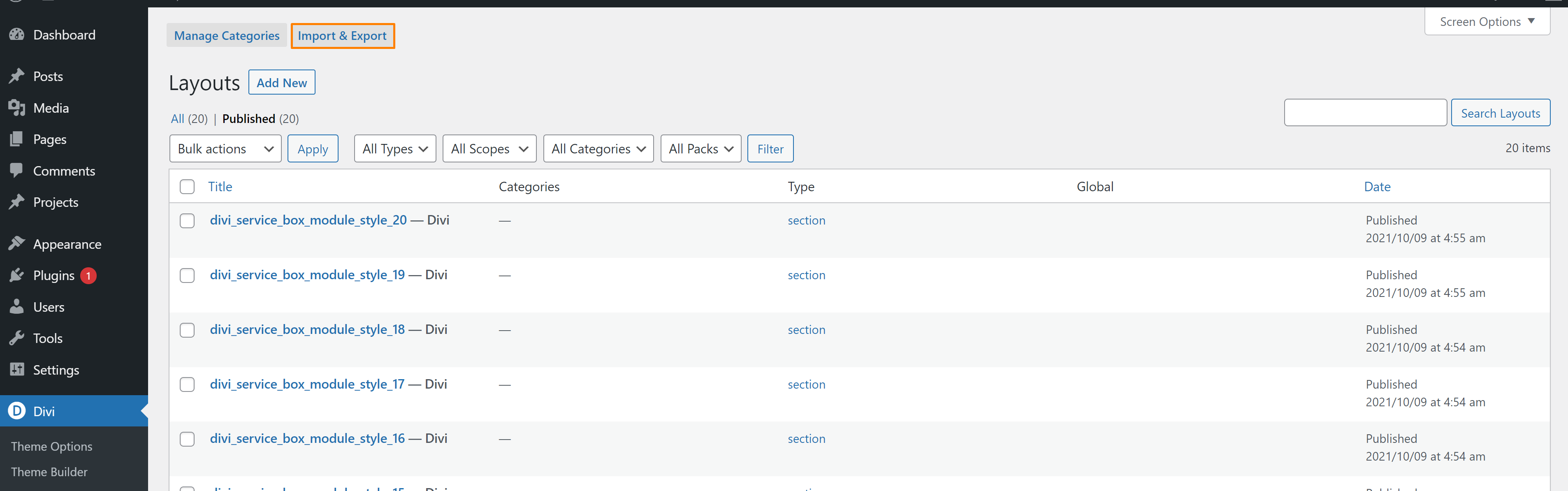
Task: Click the Media library icon
Action: point(17,108)
